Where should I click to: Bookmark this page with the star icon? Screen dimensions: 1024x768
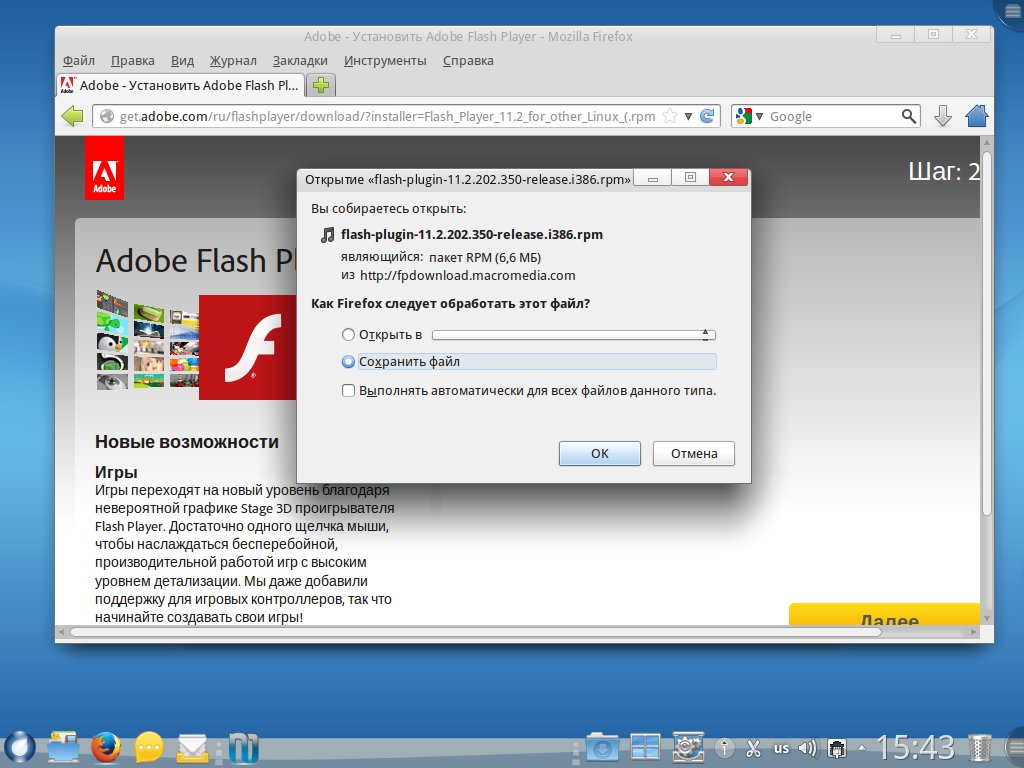(x=669, y=116)
